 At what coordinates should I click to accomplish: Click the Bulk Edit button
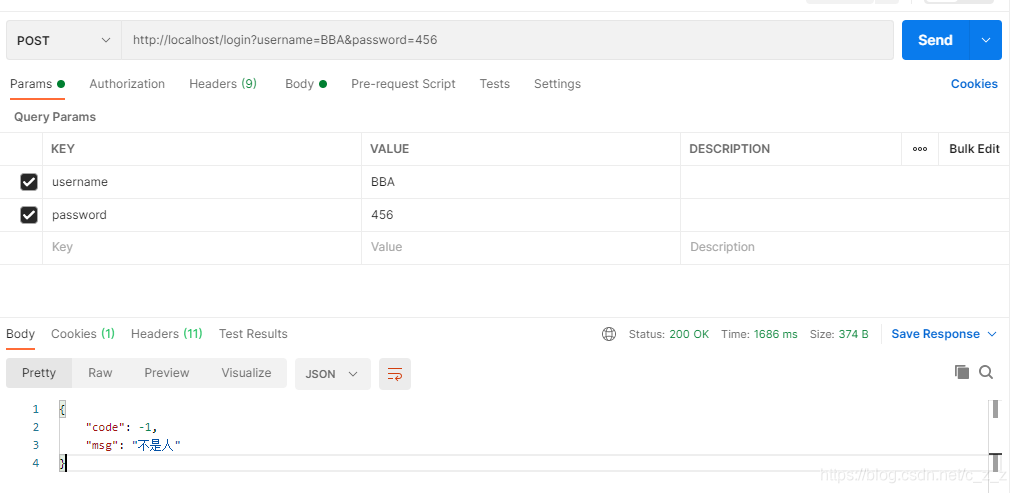click(974, 149)
